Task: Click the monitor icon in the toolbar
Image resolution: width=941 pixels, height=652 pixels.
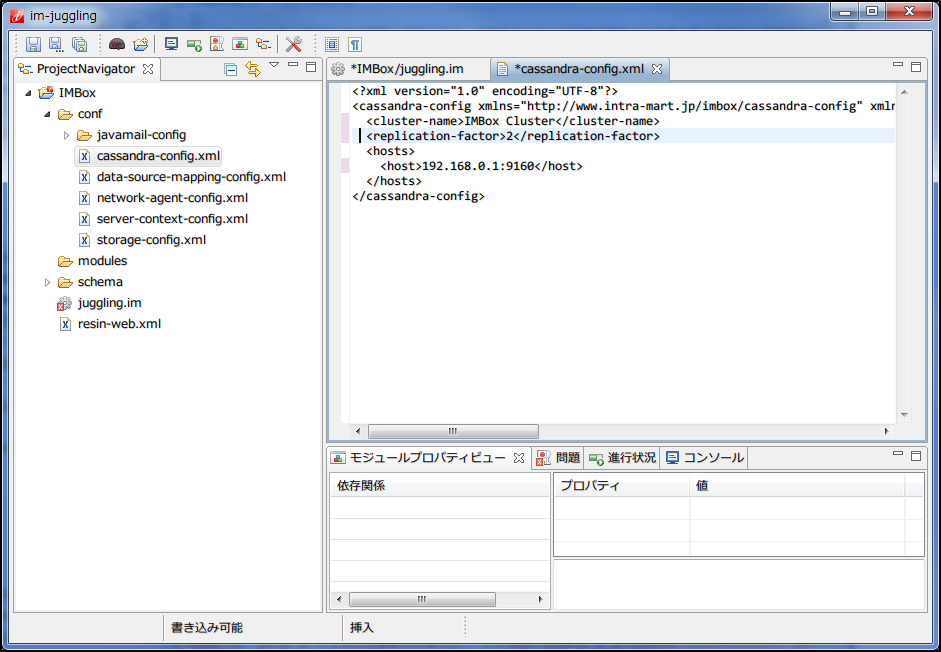Action: pos(171,44)
